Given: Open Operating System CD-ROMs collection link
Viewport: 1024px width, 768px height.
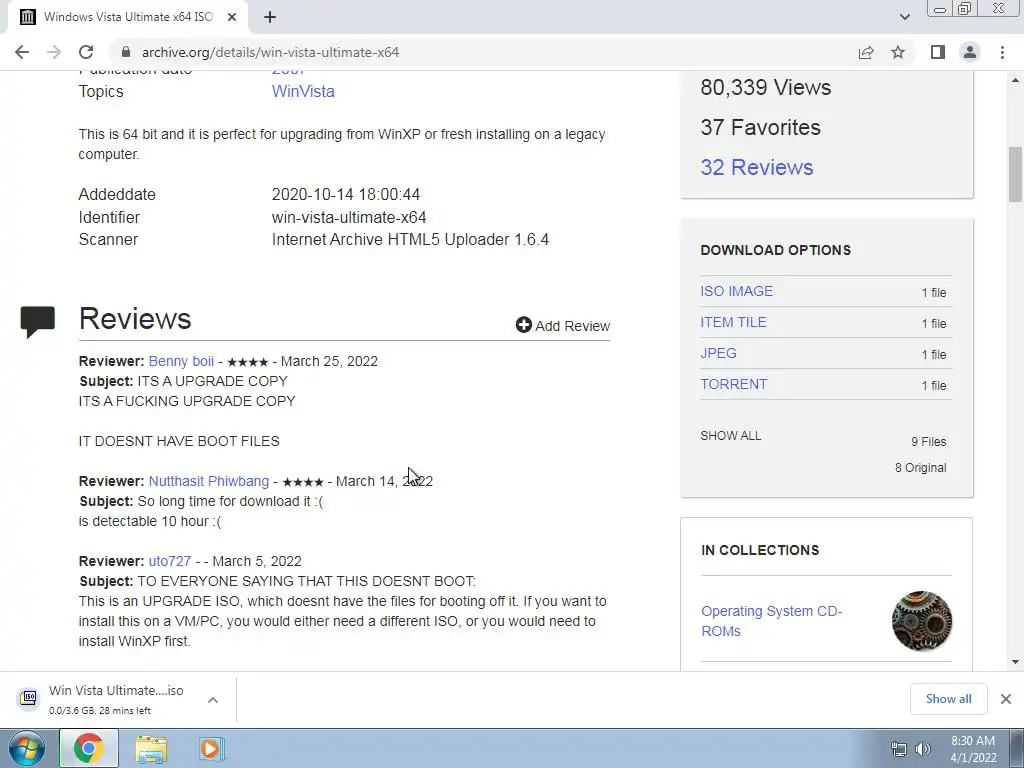Looking at the screenshot, I should (771, 621).
